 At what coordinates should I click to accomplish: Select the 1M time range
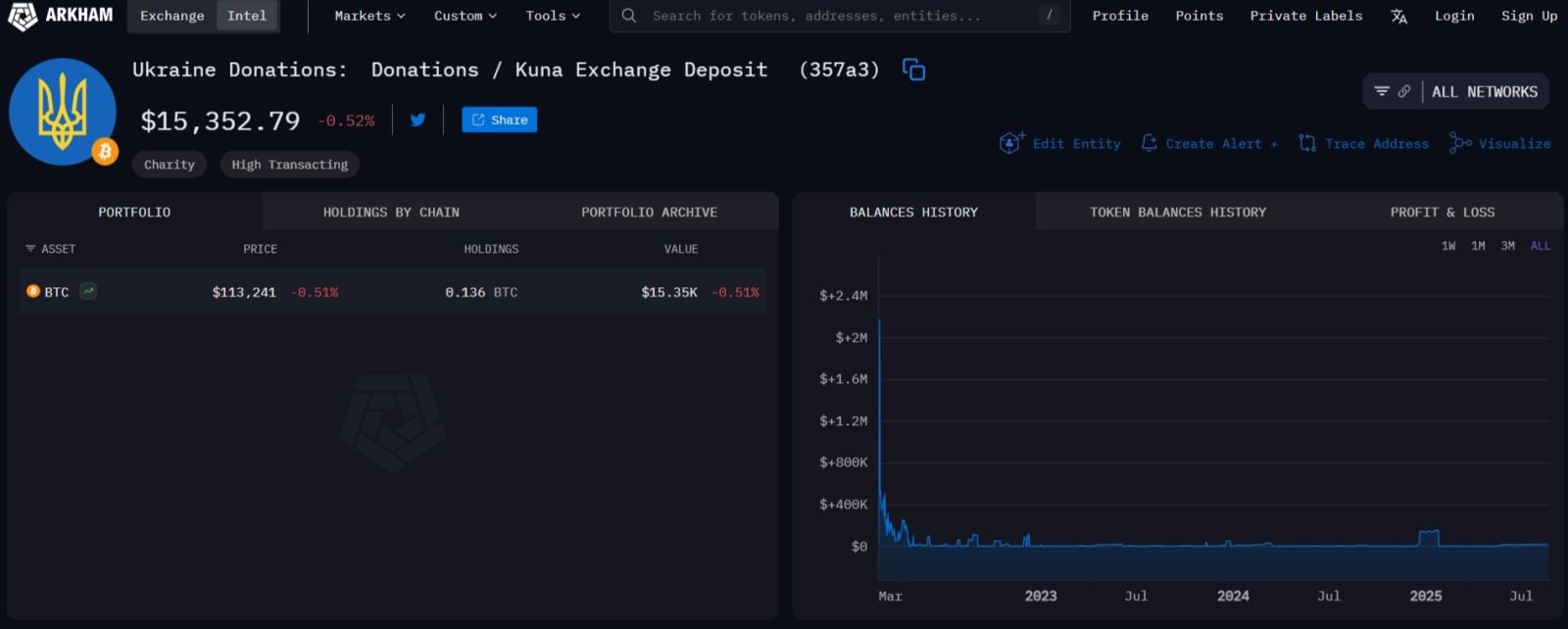click(1478, 246)
